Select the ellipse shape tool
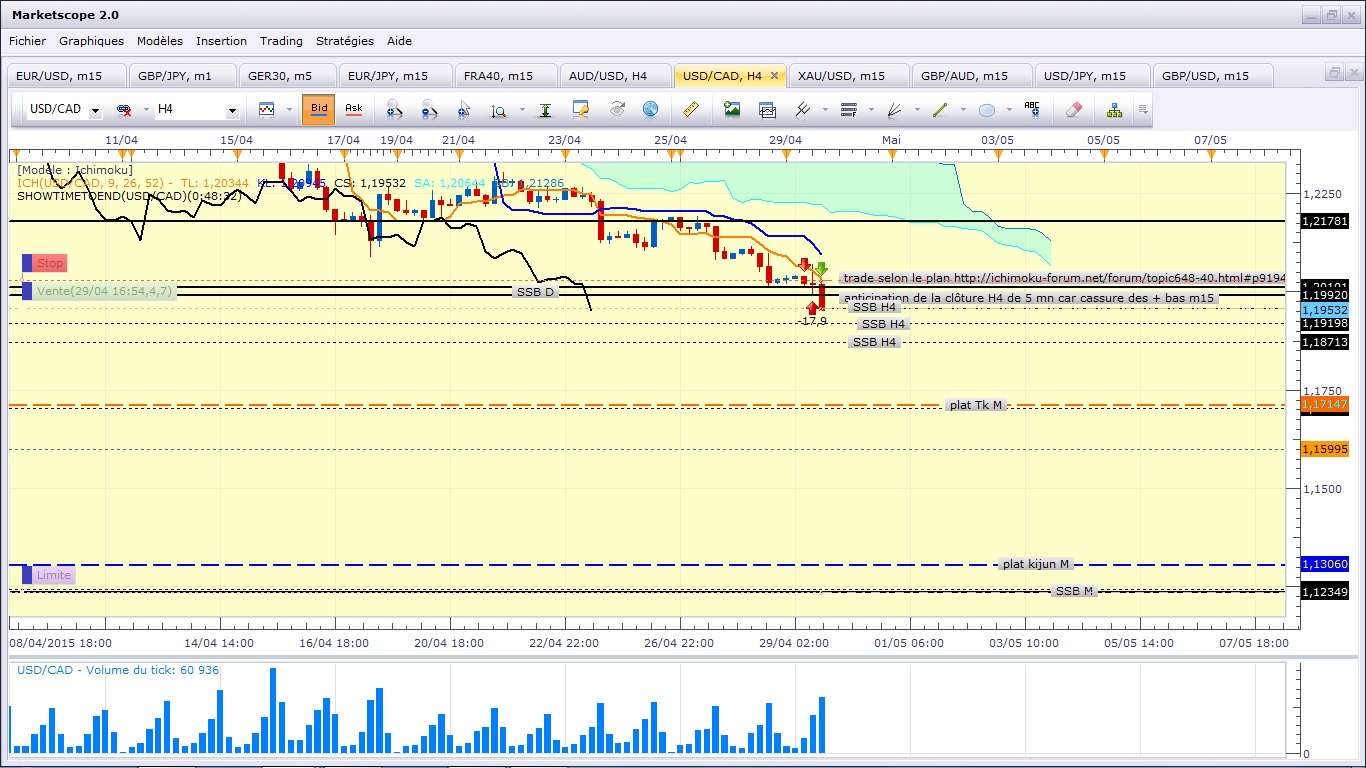The image size is (1366, 768). (x=987, y=109)
